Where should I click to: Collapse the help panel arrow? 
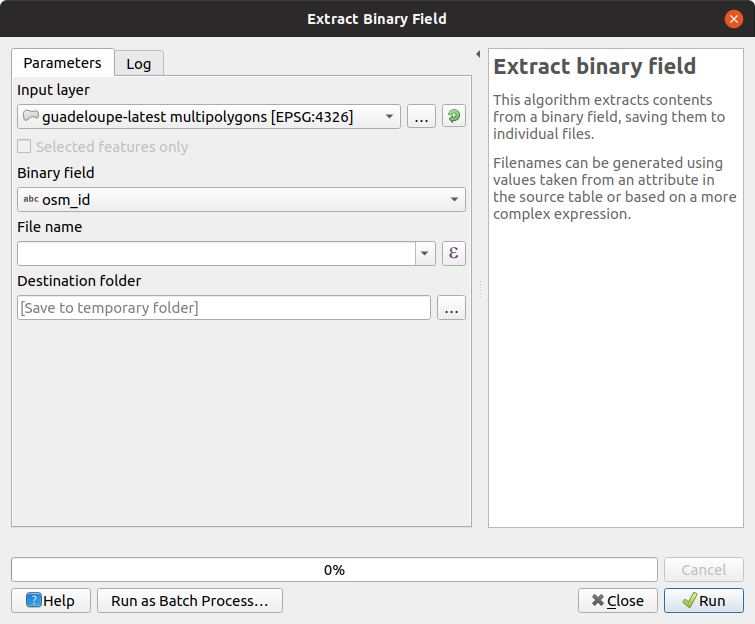(x=478, y=54)
